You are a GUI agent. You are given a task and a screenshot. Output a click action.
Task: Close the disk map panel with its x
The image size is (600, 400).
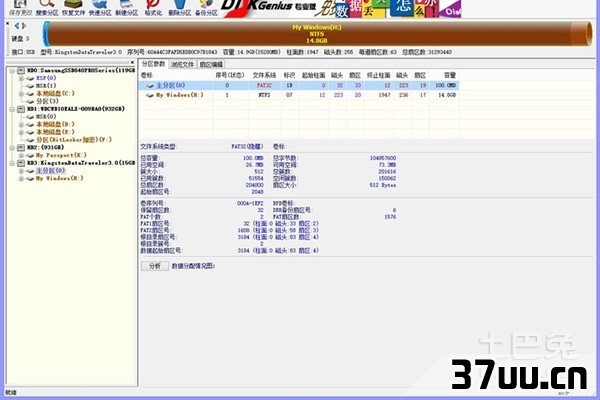coord(8,23)
